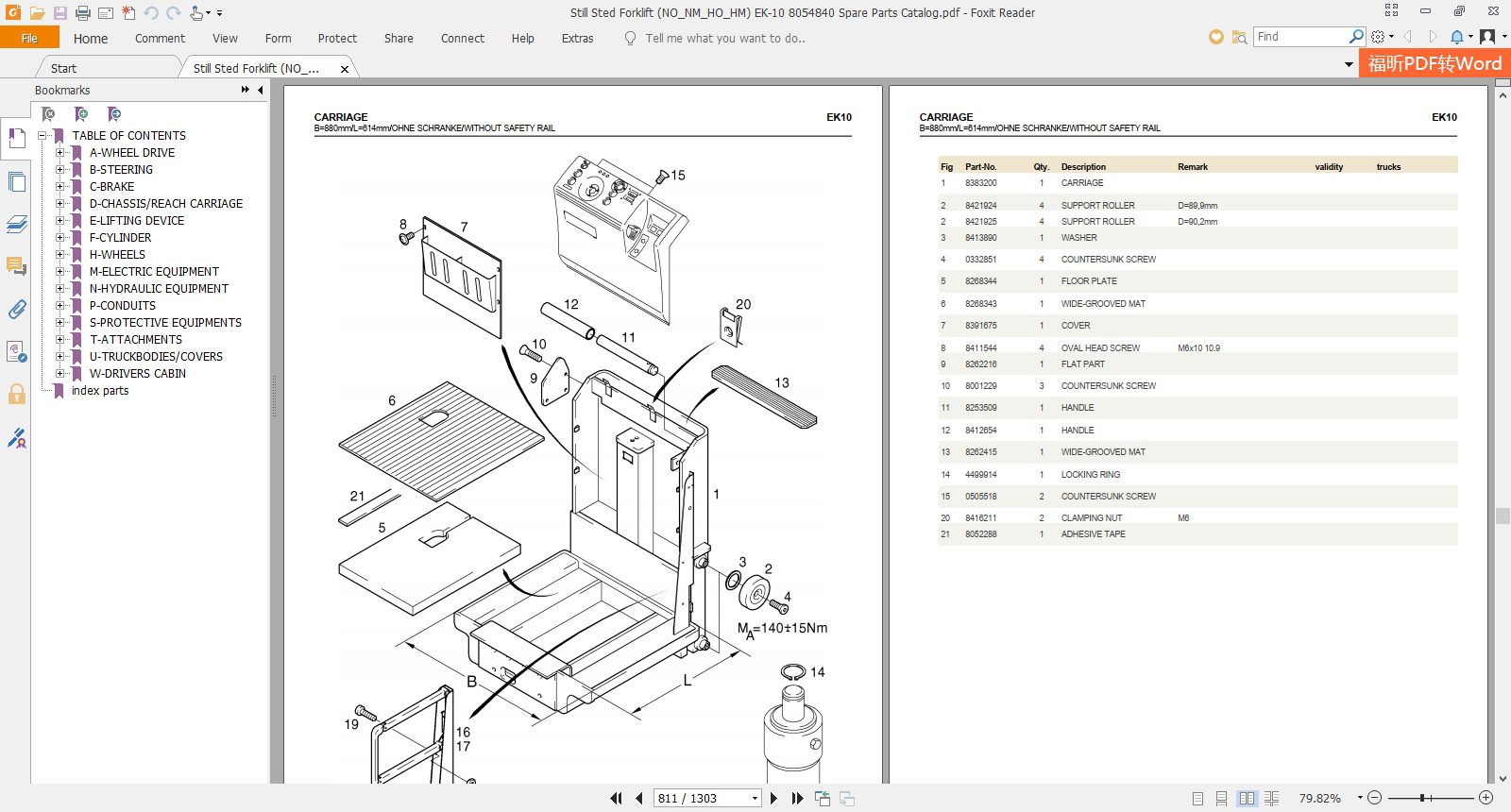Open the Comment ribbon tab
1511x812 pixels.
coord(160,39)
